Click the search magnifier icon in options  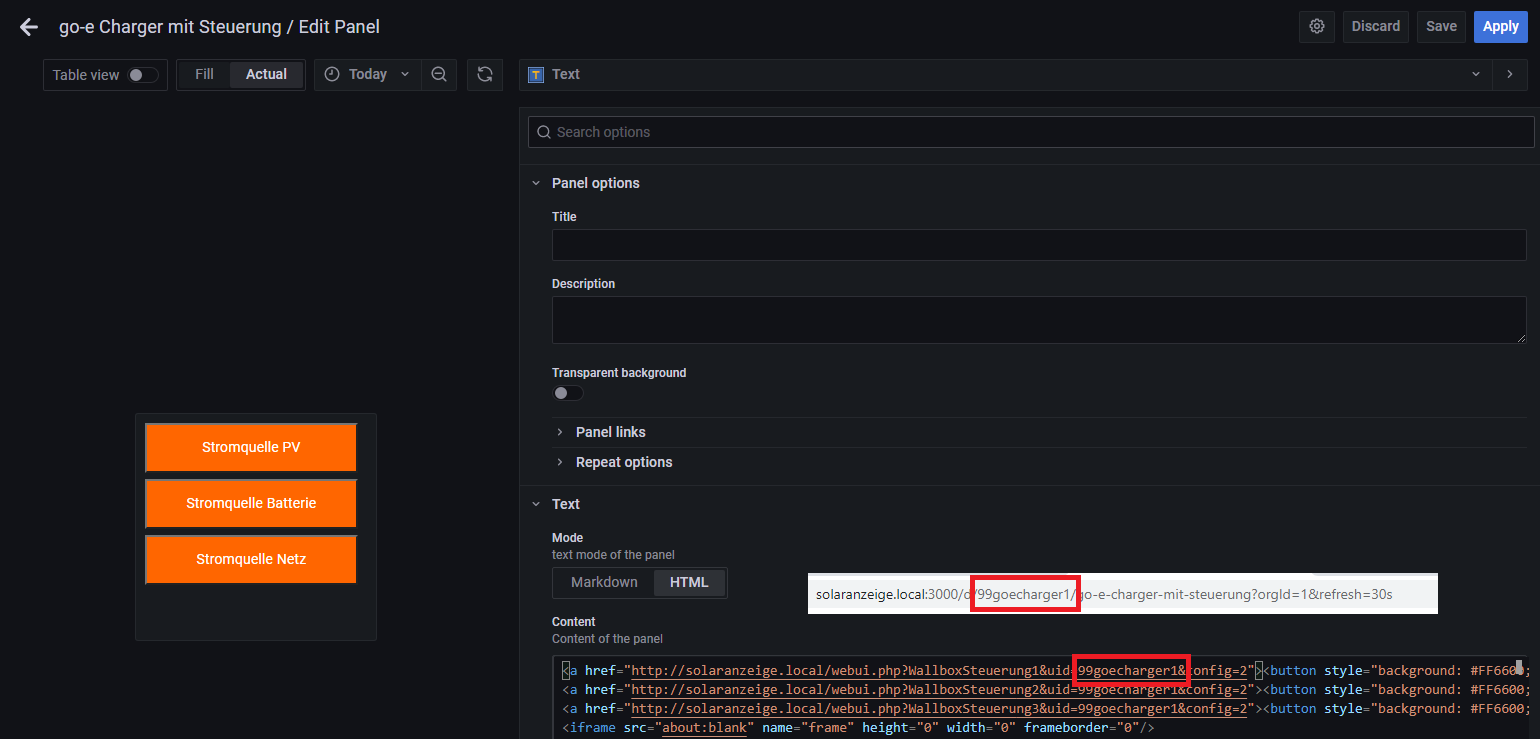click(543, 132)
